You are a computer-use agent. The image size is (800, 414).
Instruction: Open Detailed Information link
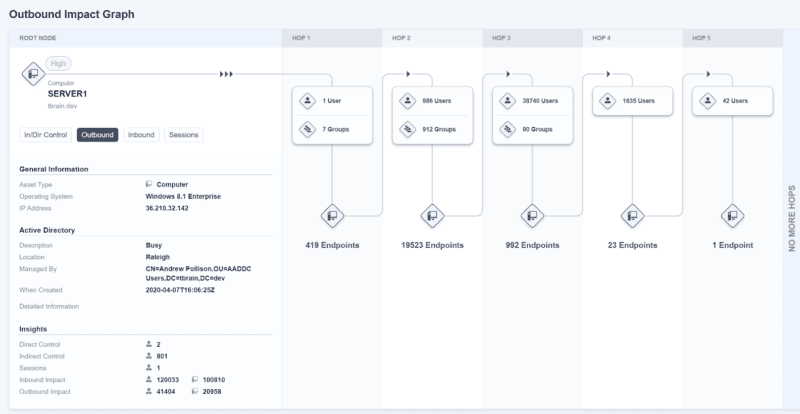tap(49, 306)
